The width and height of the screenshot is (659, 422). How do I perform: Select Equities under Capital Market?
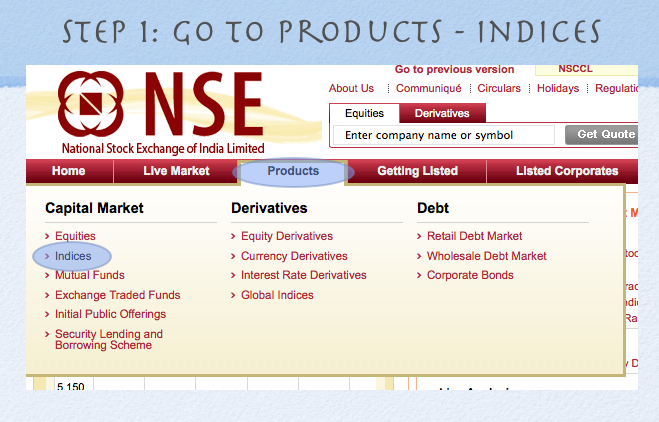(75, 236)
